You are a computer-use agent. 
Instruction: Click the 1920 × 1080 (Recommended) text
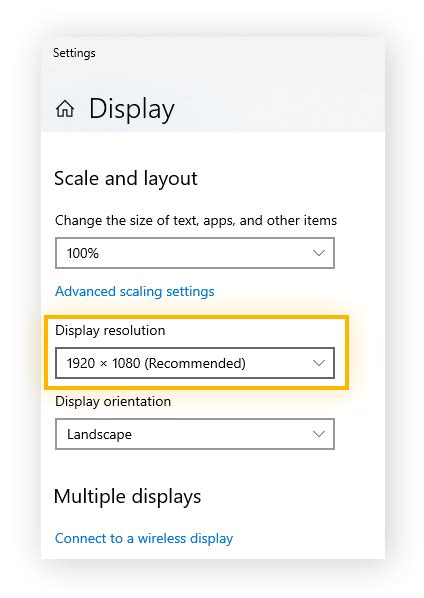coord(156,363)
